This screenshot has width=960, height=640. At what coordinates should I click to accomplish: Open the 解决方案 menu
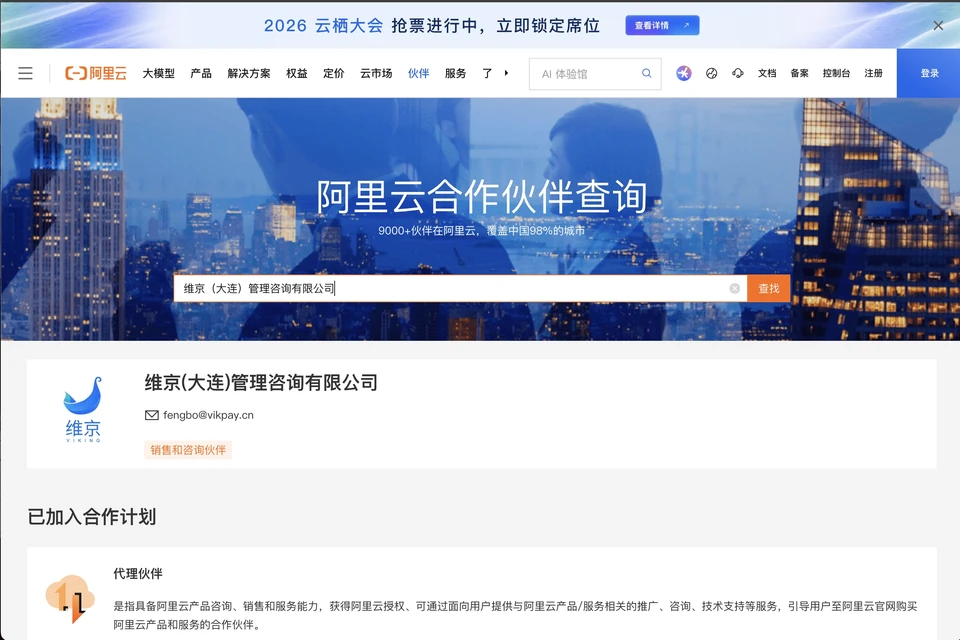click(x=249, y=73)
